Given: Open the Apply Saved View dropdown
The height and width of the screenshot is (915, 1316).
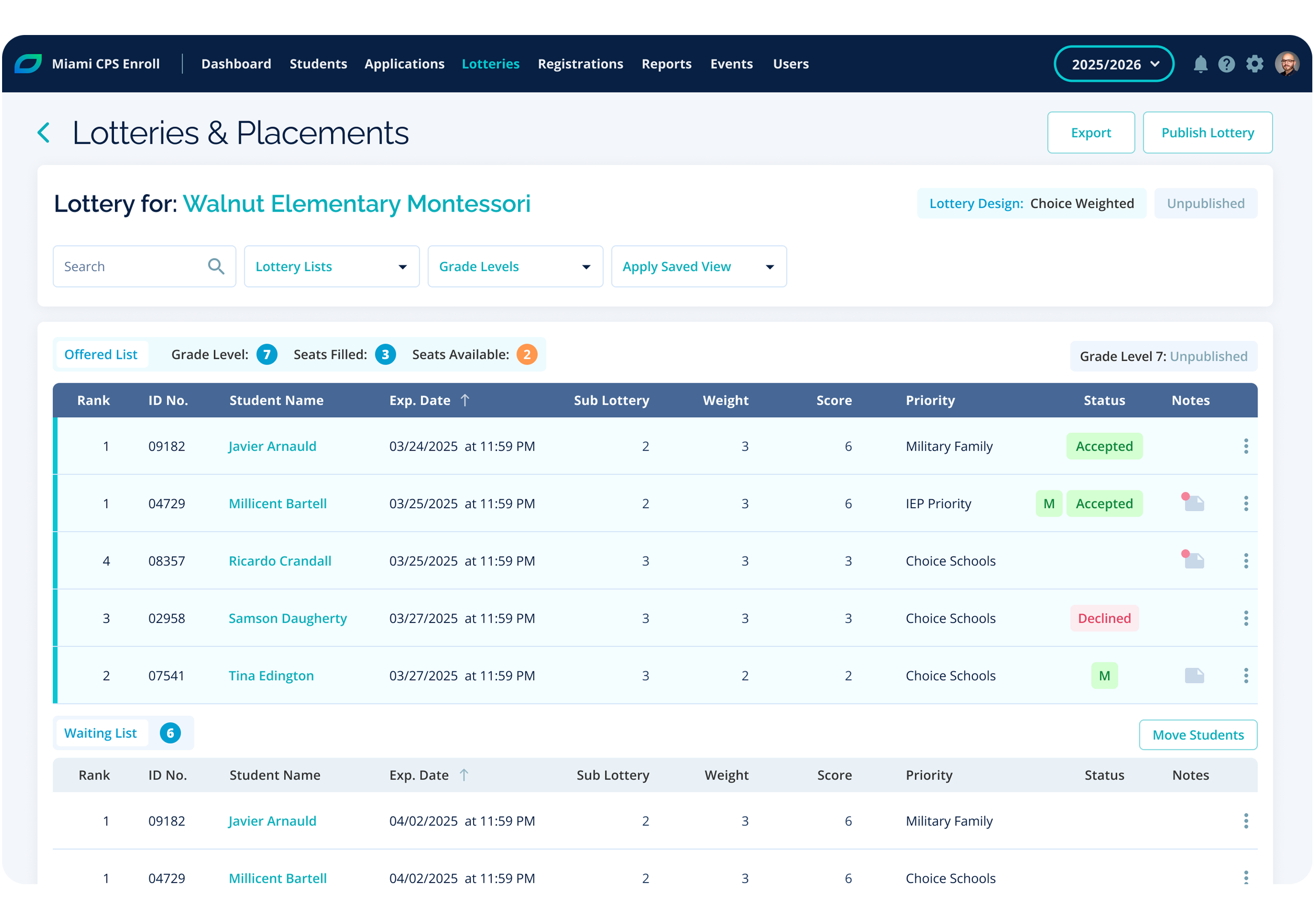Looking at the screenshot, I should pyautogui.click(x=698, y=266).
